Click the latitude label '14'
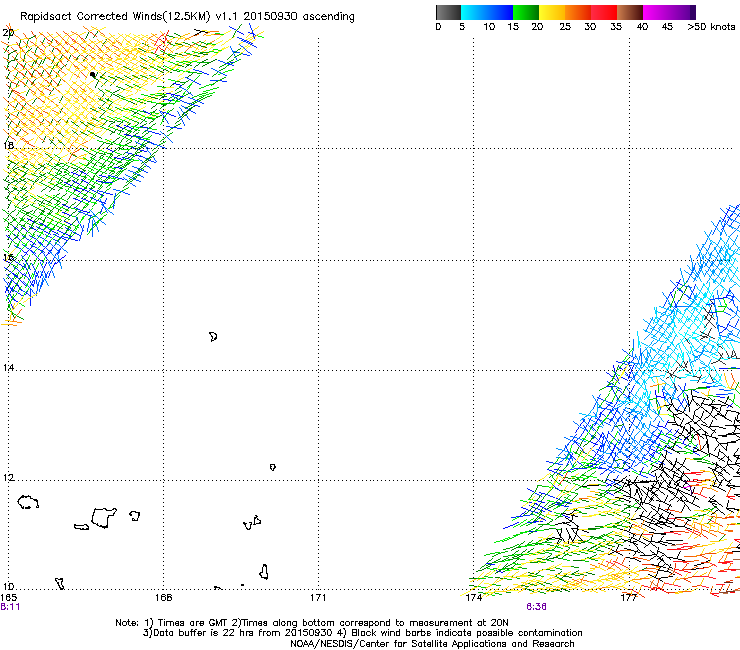 8,367
